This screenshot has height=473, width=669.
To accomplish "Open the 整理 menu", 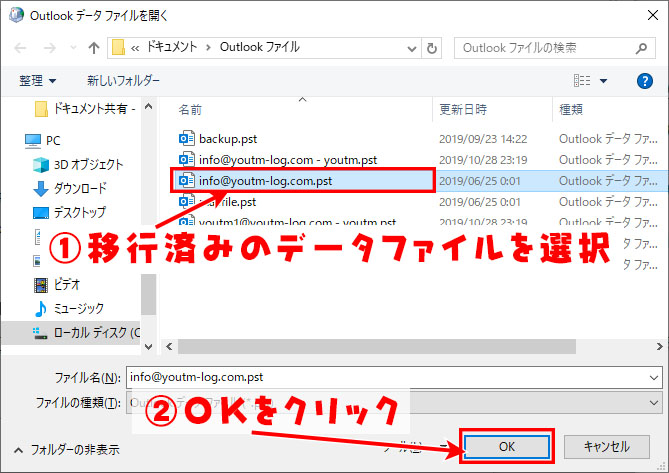I will pos(38,81).
